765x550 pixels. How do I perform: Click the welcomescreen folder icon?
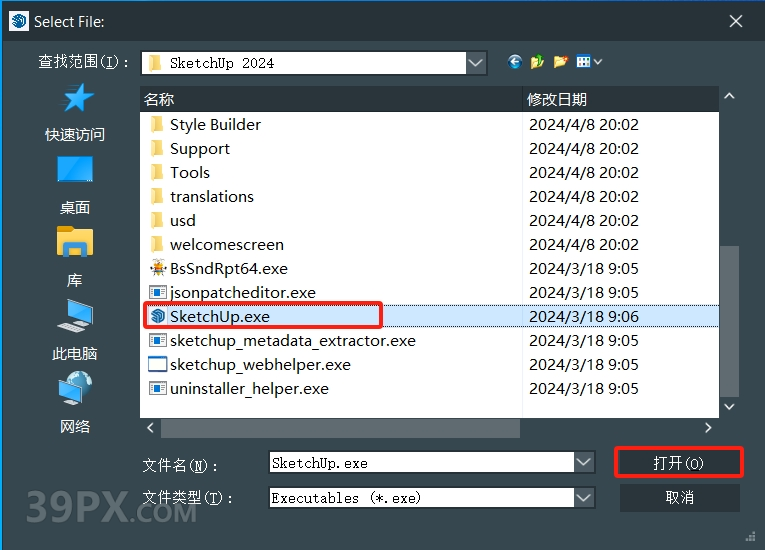point(157,244)
